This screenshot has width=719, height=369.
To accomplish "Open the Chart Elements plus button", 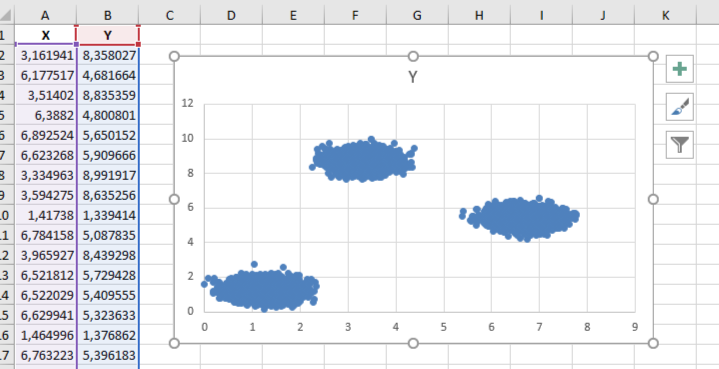I will coord(680,69).
